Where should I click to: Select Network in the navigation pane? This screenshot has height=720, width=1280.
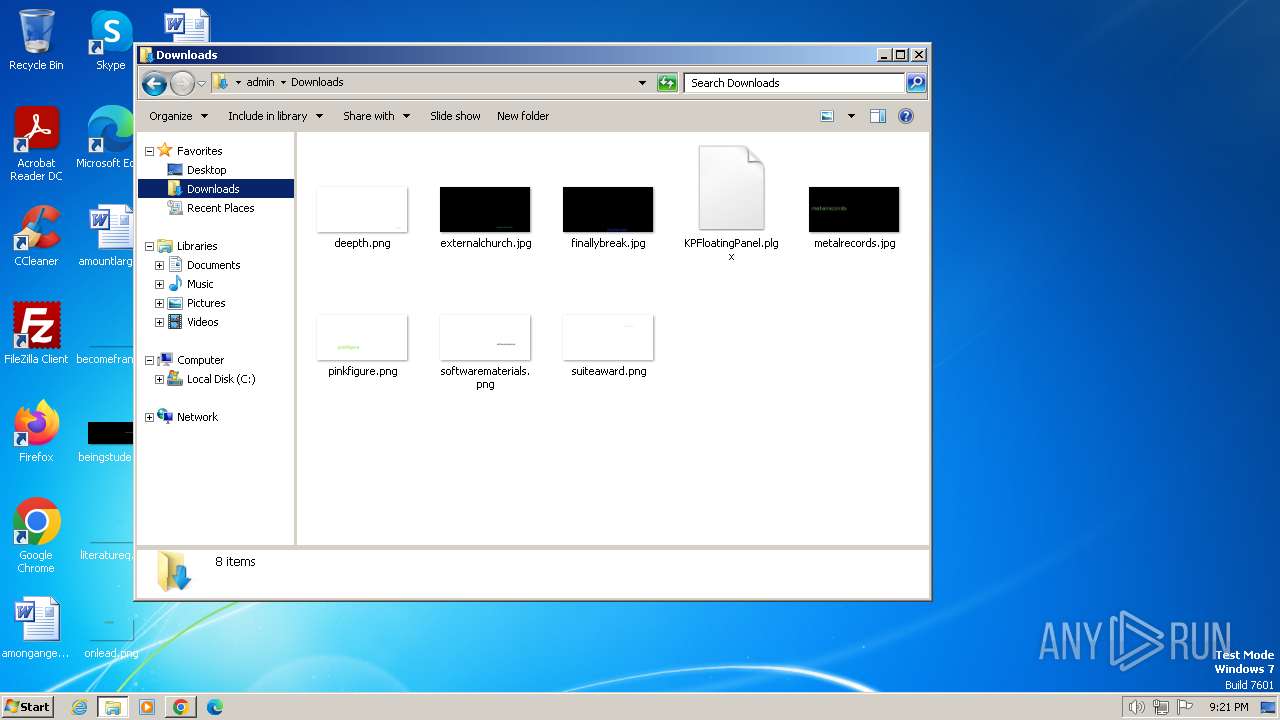click(197, 417)
